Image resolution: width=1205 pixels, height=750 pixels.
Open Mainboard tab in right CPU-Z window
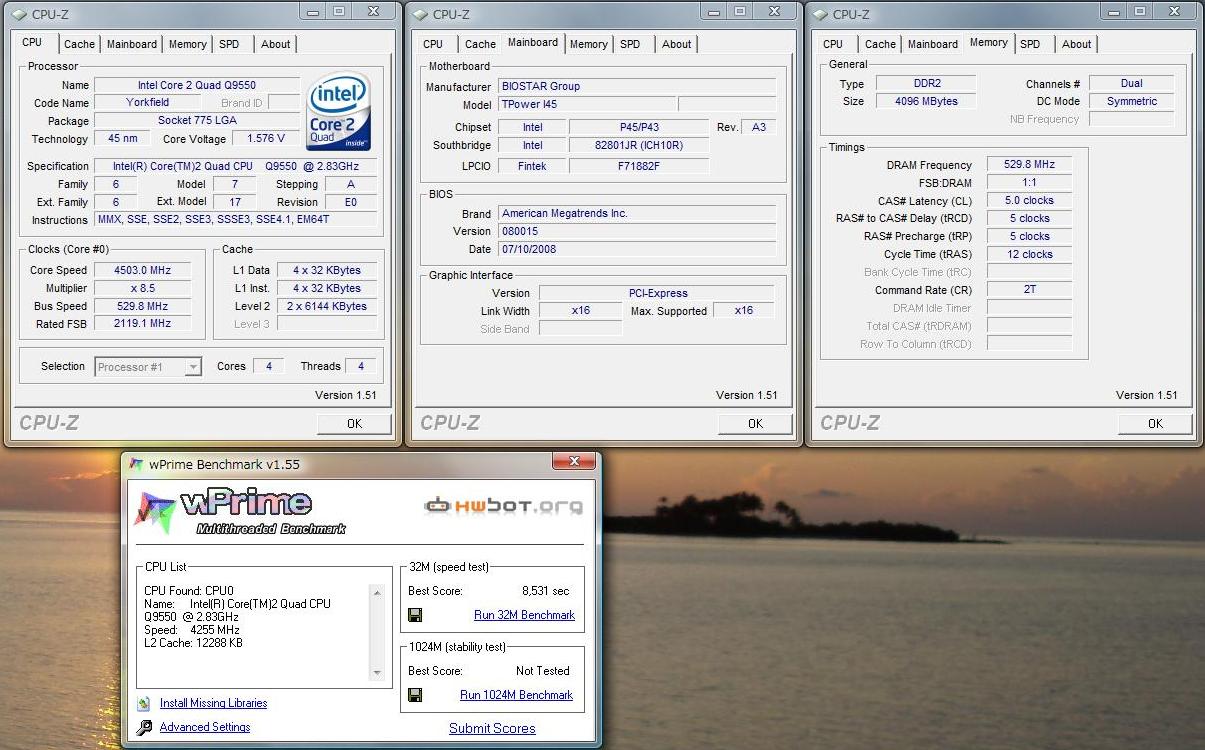point(932,44)
